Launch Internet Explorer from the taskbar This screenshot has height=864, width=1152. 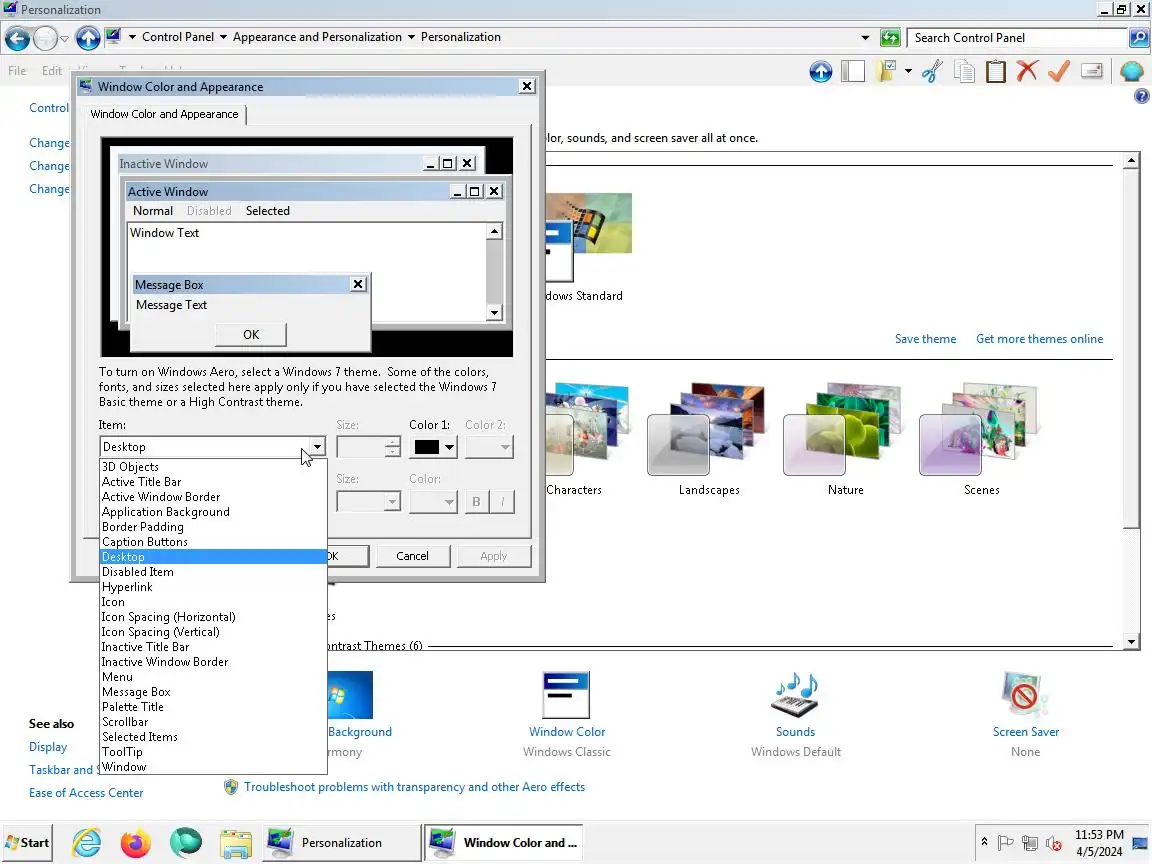pos(87,843)
